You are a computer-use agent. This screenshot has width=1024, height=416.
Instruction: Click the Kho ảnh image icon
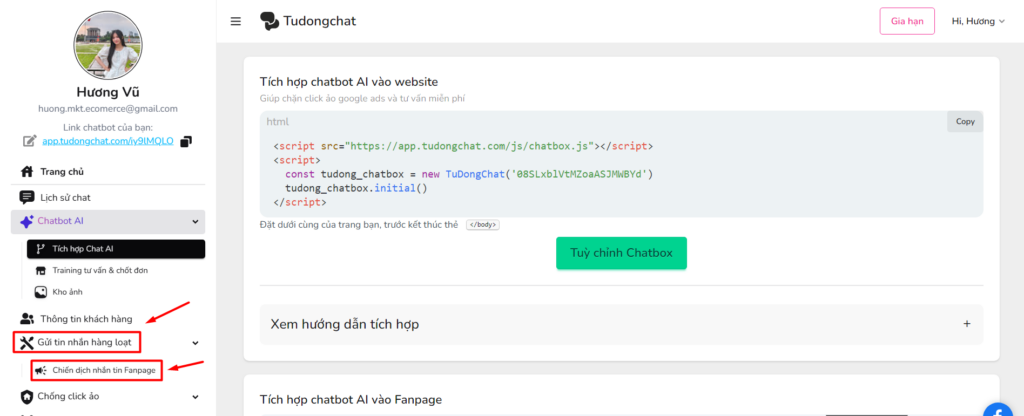40,292
